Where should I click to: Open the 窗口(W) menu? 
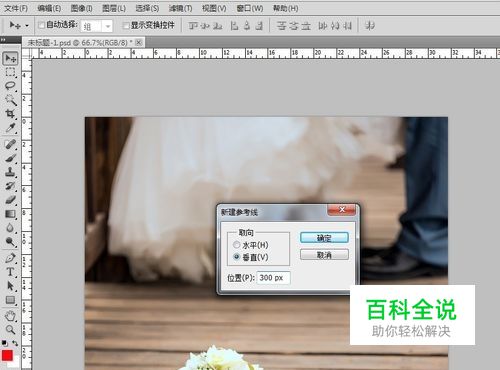[250, 8]
